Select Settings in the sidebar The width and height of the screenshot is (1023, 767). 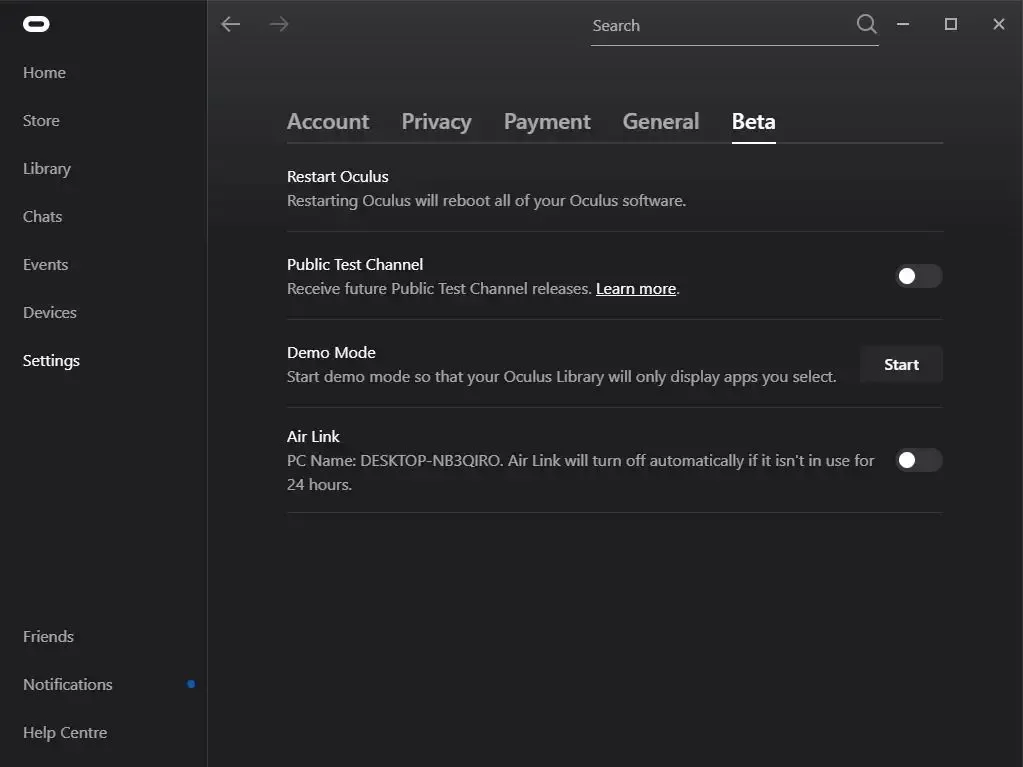pyautogui.click(x=52, y=361)
